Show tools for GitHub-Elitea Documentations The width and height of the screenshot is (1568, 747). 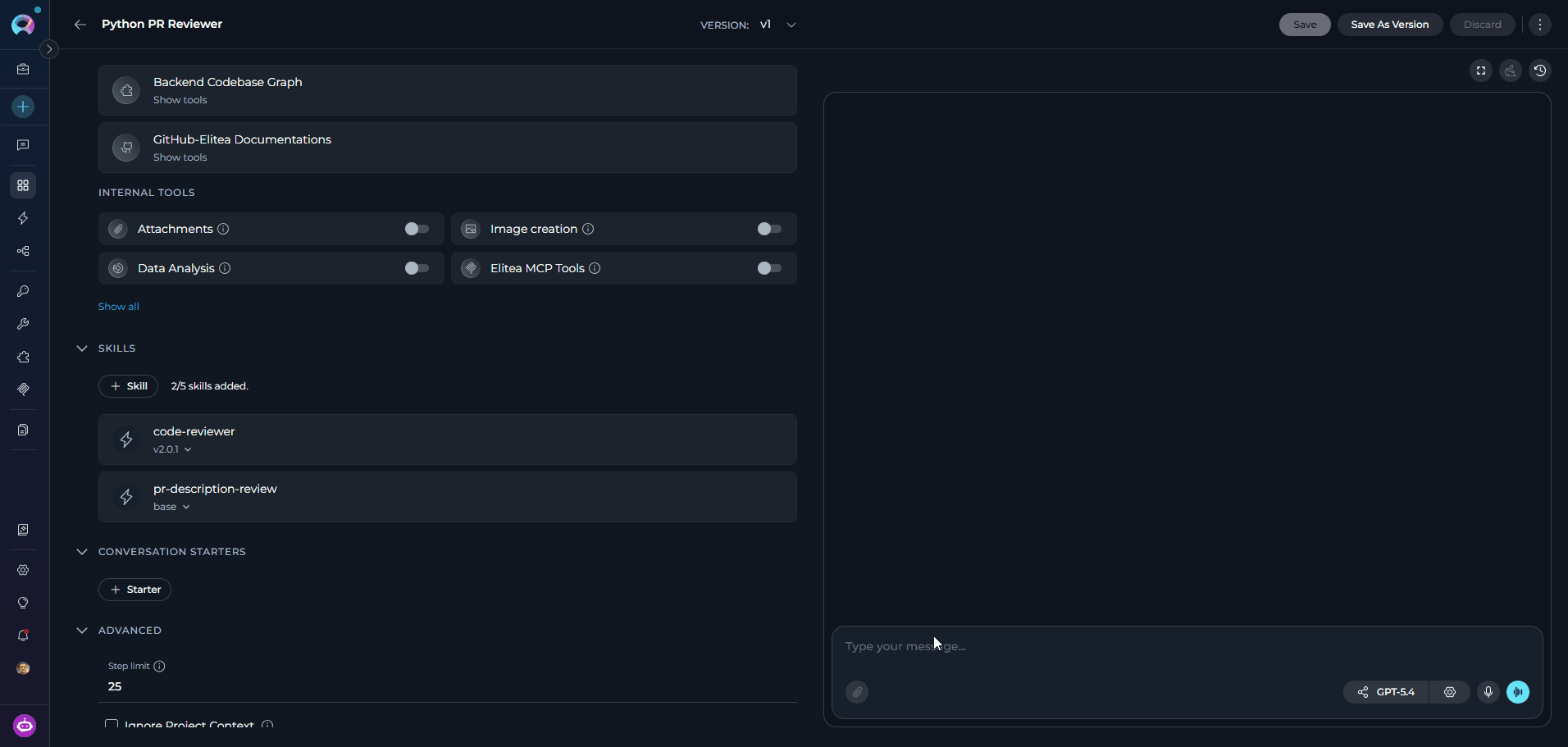180,157
